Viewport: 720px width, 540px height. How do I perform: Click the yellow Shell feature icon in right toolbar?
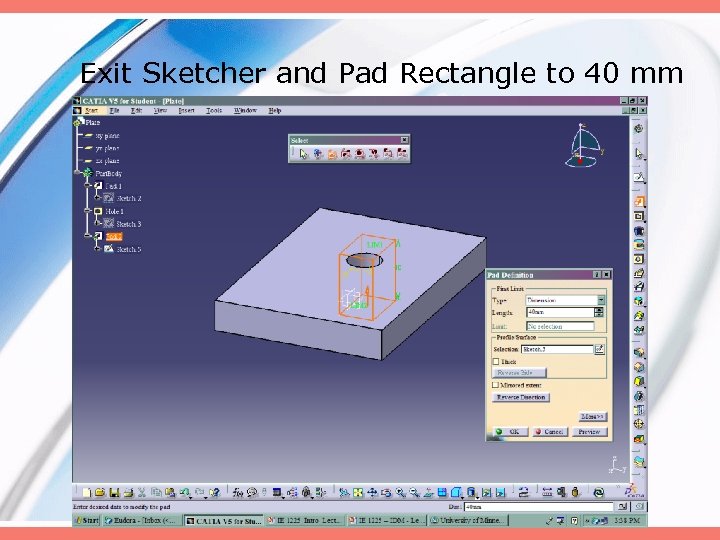coord(639,381)
